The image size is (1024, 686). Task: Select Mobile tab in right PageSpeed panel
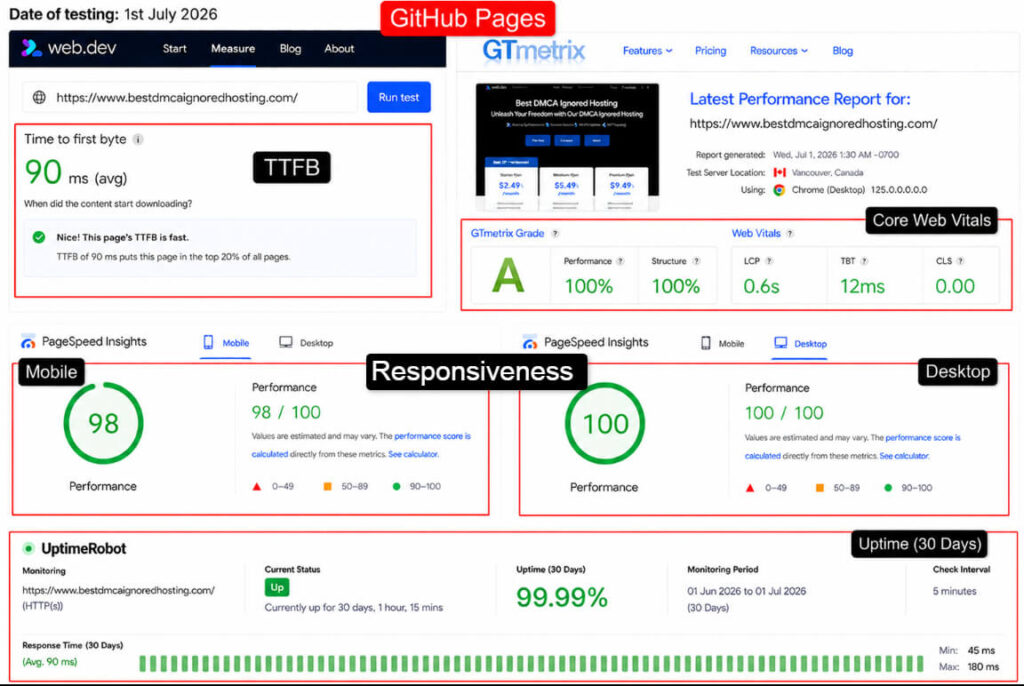coord(722,343)
